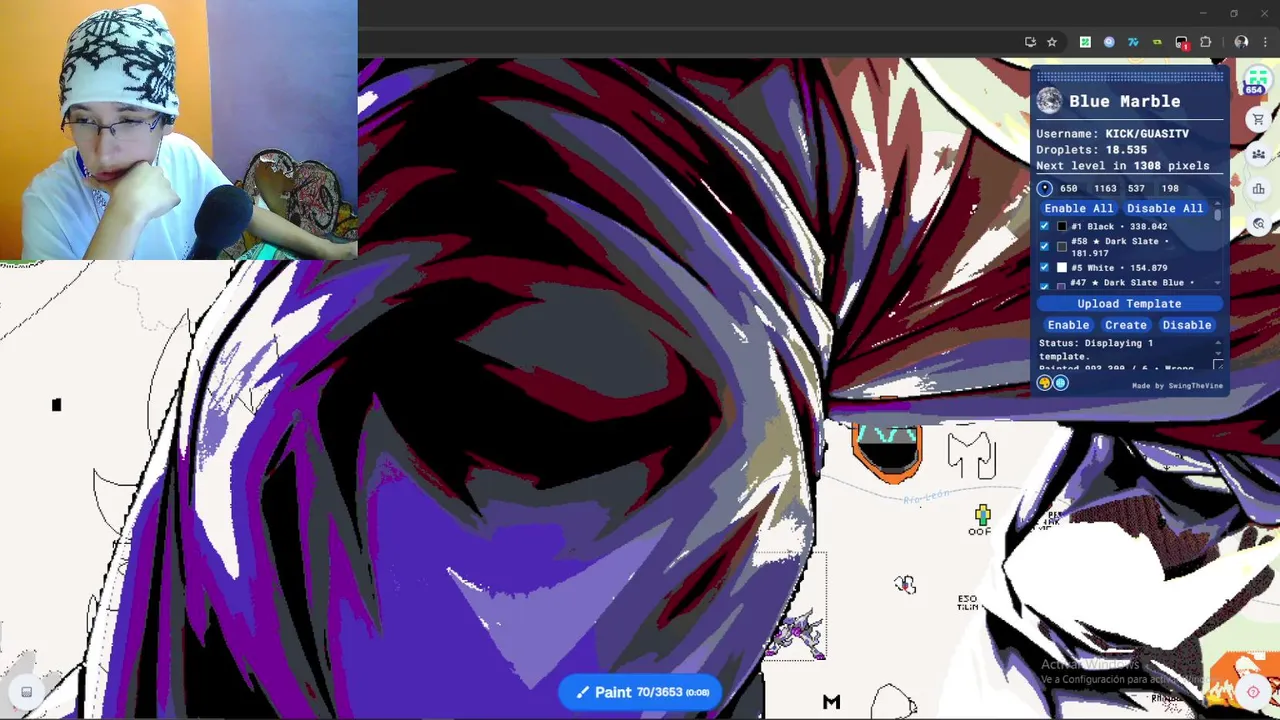
Task: Click Paint 70/3653 button
Action: tap(641, 692)
